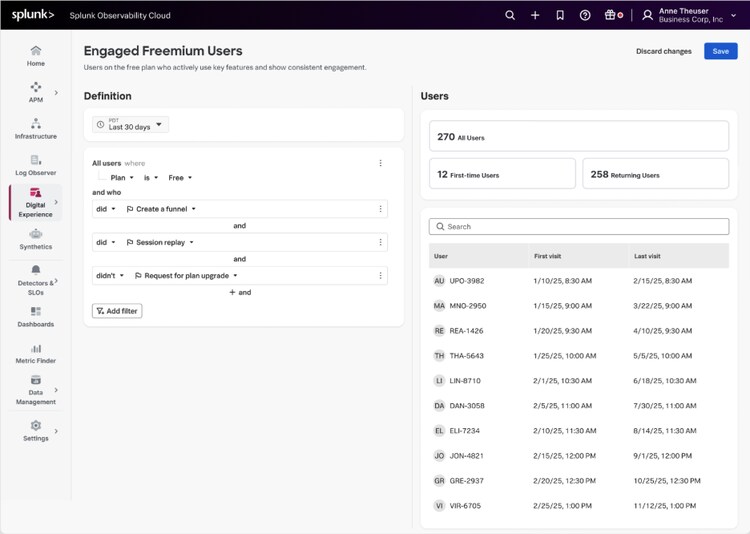The height and width of the screenshot is (534, 750).
Task: Open APM in the sidebar
Action: pos(36,92)
